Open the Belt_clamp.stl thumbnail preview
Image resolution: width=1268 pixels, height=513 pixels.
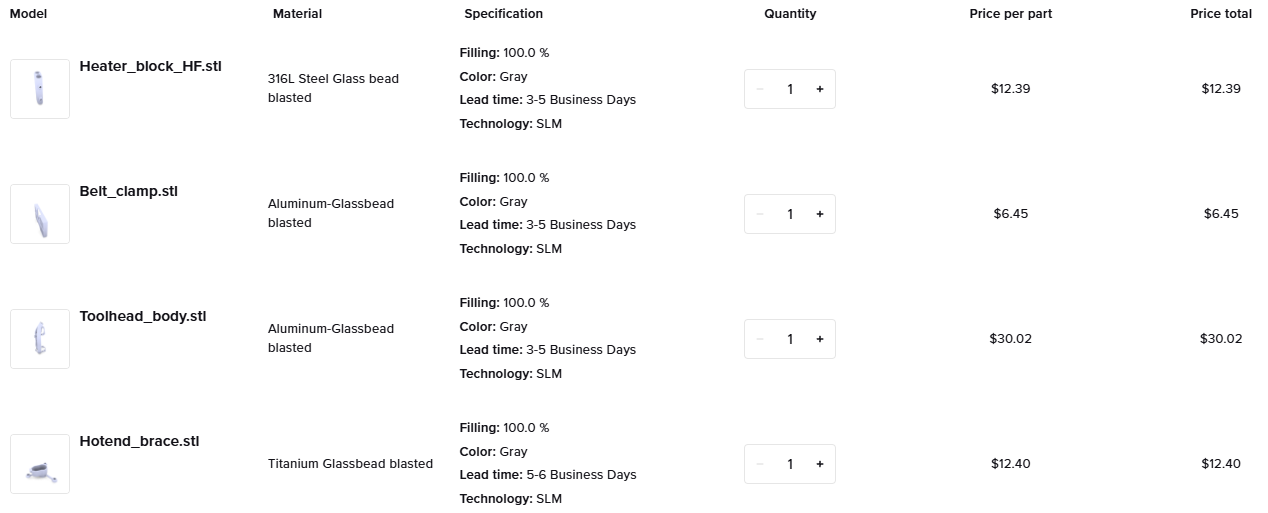coord(40,214)
